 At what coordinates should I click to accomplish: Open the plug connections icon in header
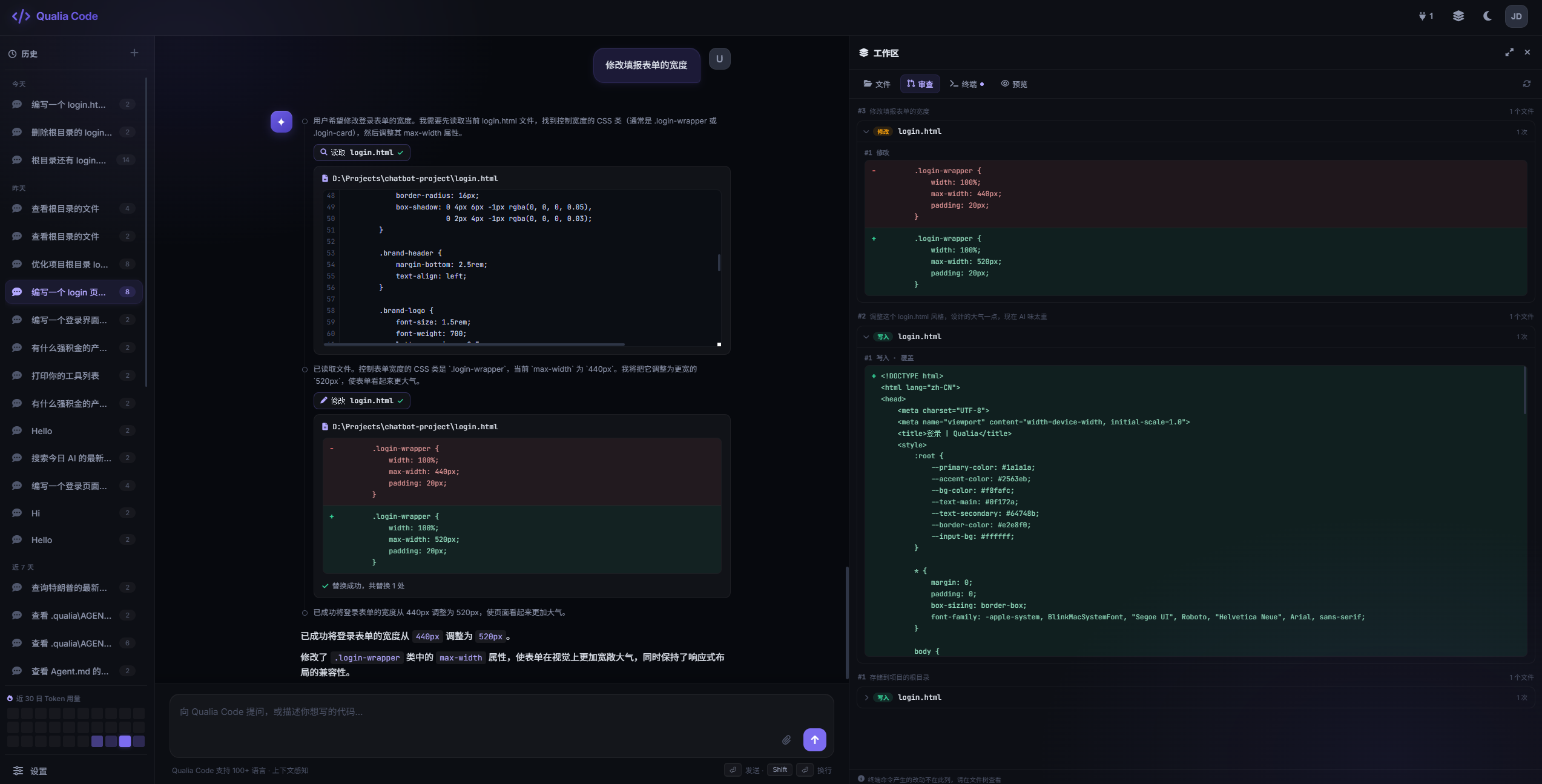[x=1425, y=16]
